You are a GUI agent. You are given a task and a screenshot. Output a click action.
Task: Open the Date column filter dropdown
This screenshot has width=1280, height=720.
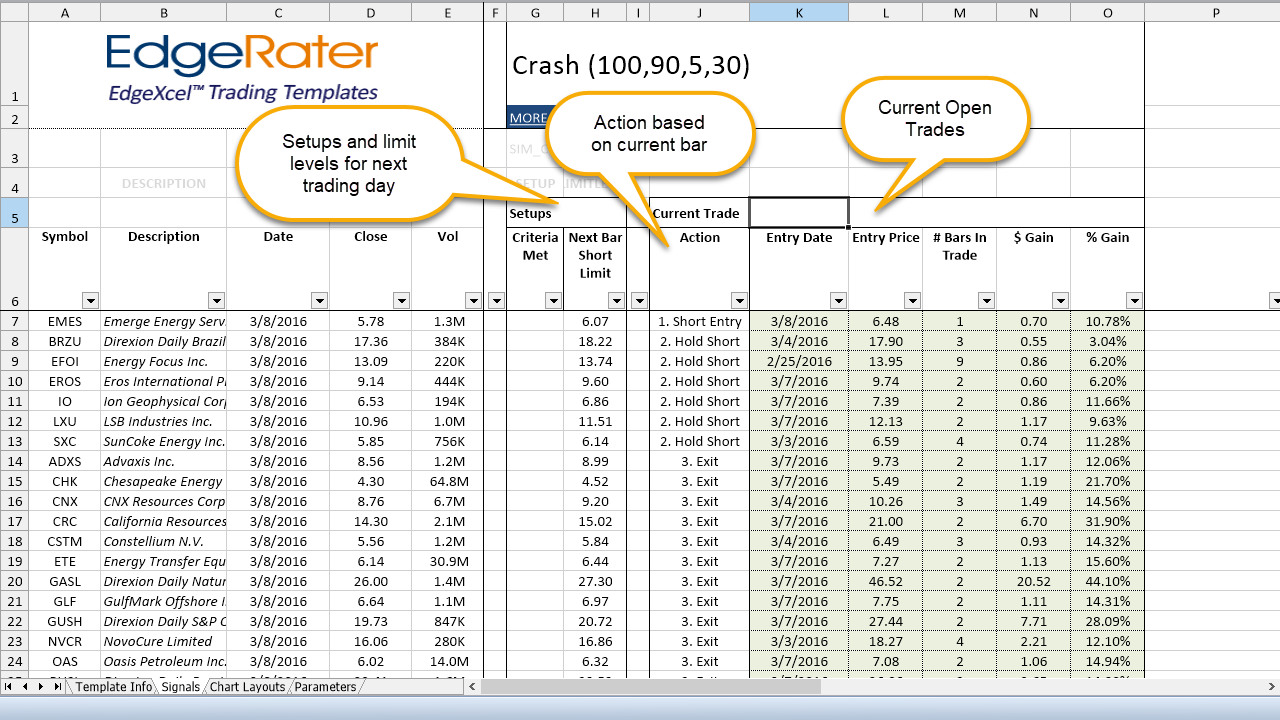319,300
